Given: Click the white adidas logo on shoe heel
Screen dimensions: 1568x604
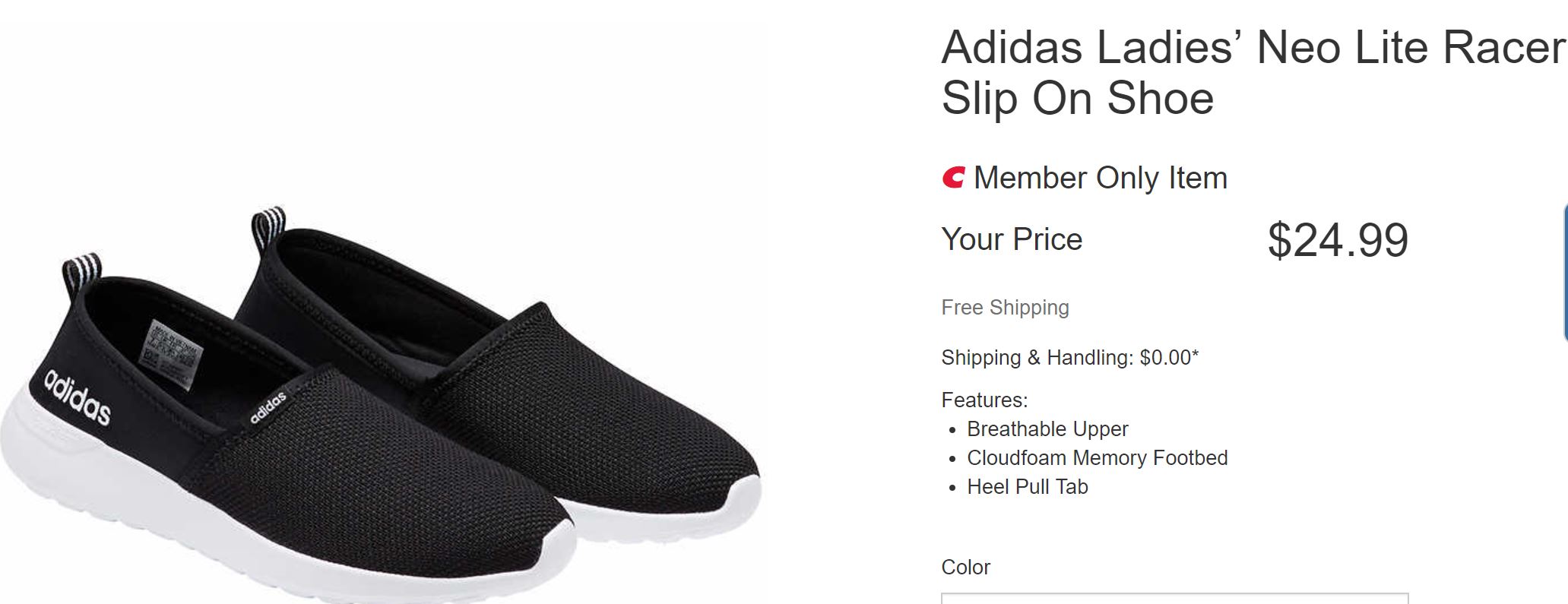Looking at the screenshot, I should 78,397.
